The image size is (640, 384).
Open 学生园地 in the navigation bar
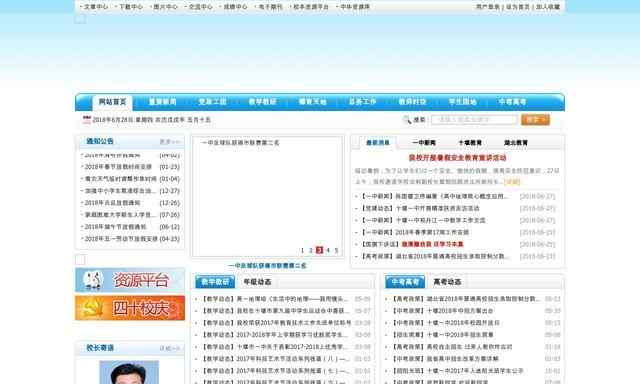click(x=462, y=102)
